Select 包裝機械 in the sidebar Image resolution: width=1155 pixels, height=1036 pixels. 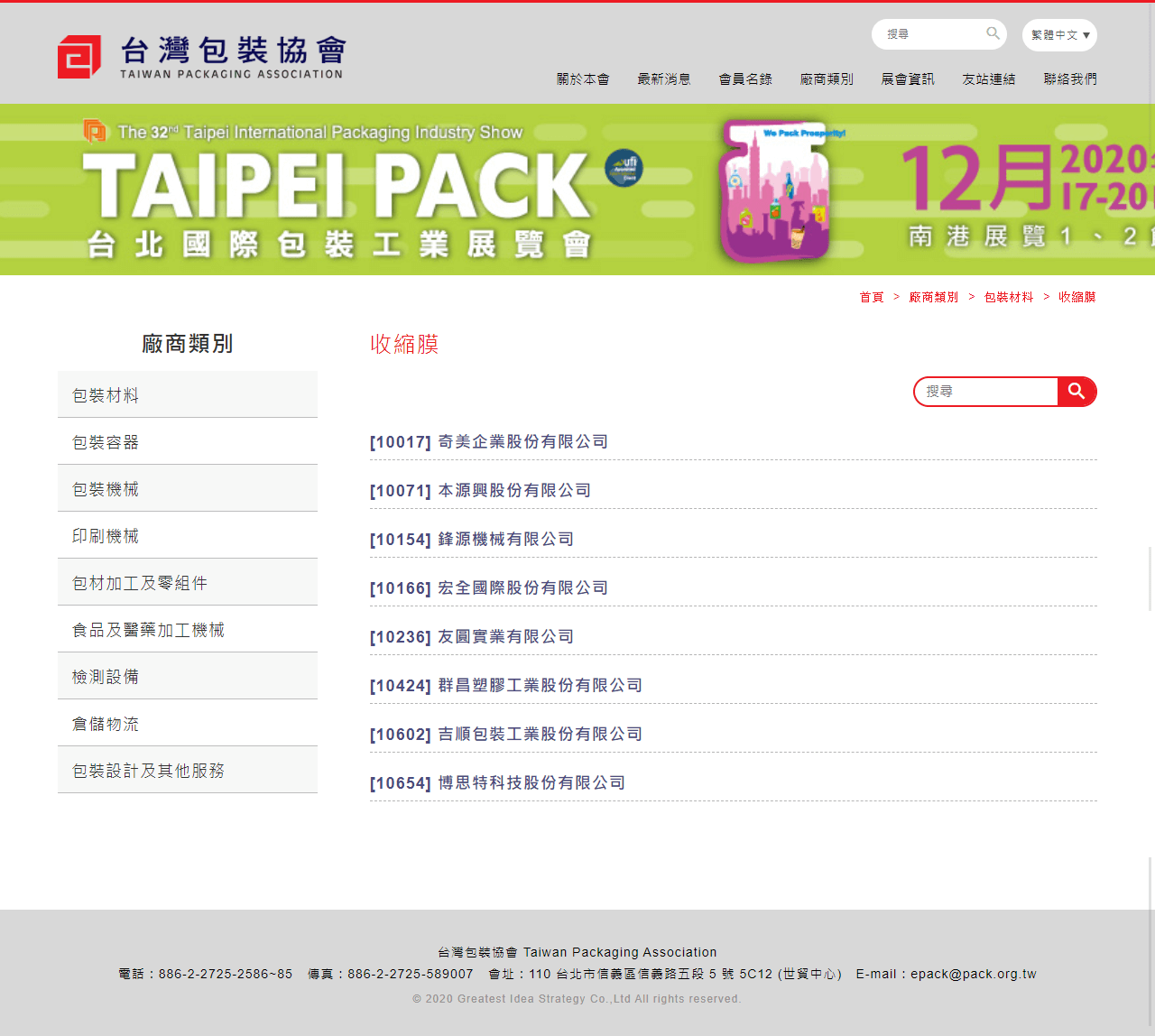coord(188,488)
